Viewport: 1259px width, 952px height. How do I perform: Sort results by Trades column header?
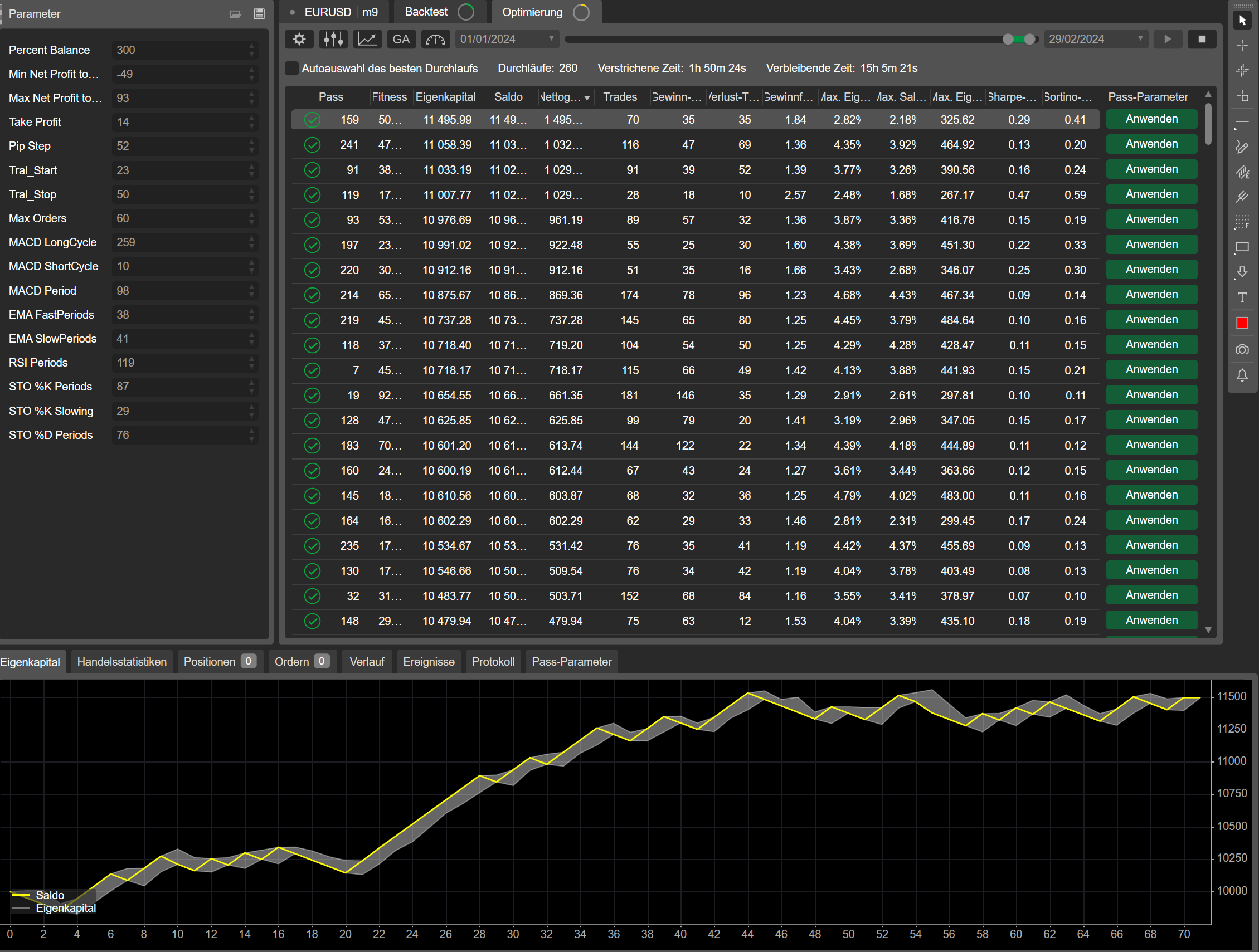tap(620, 97)
